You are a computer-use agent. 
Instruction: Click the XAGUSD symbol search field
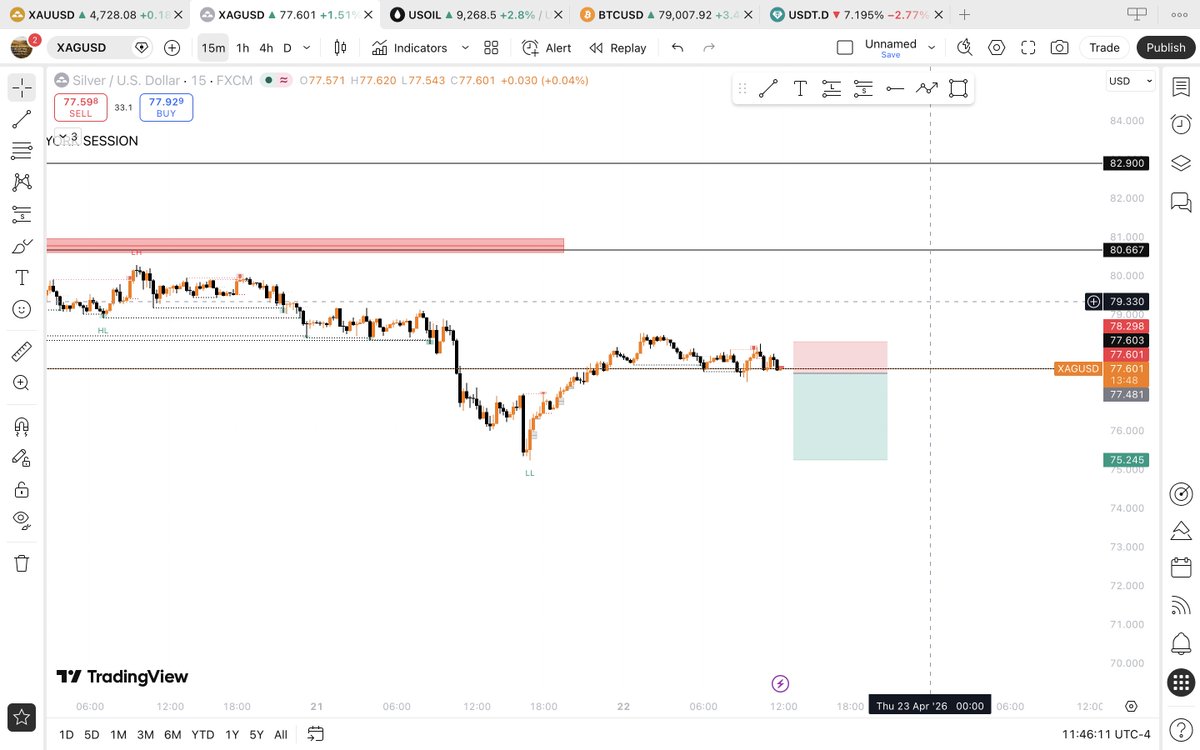(x=101, y=48)
